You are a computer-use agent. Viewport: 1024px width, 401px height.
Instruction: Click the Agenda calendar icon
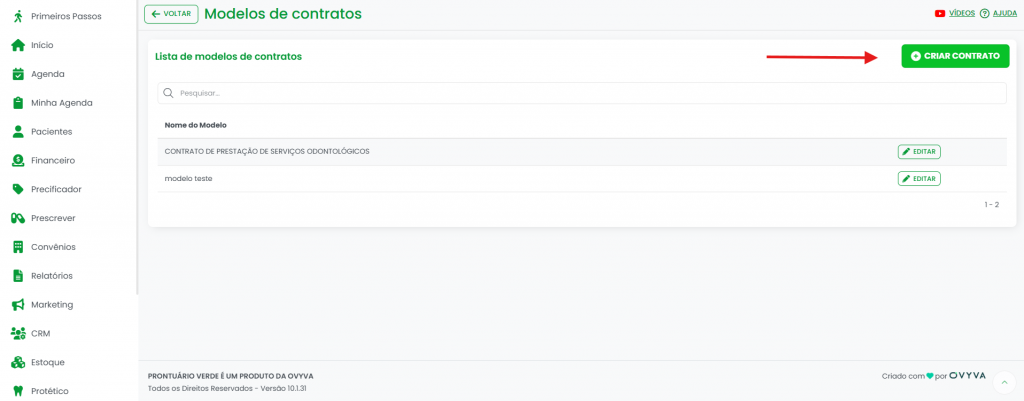click(x=17, y=74)
